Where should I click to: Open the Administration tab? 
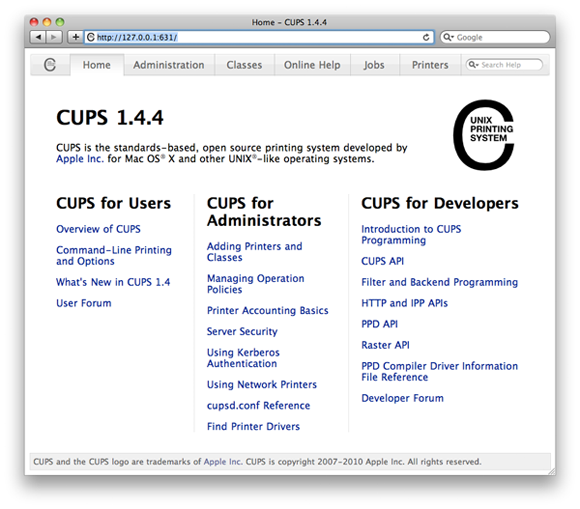click(x=169, y=65)
